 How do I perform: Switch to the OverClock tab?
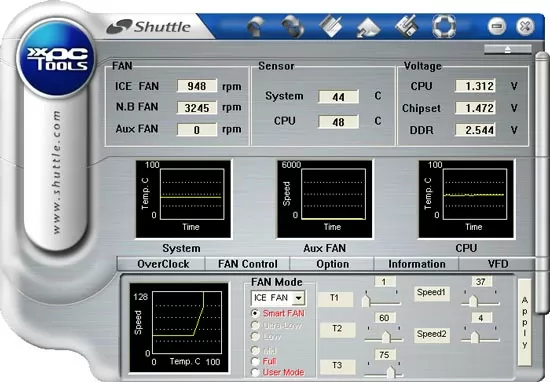(x=163, y=264)
